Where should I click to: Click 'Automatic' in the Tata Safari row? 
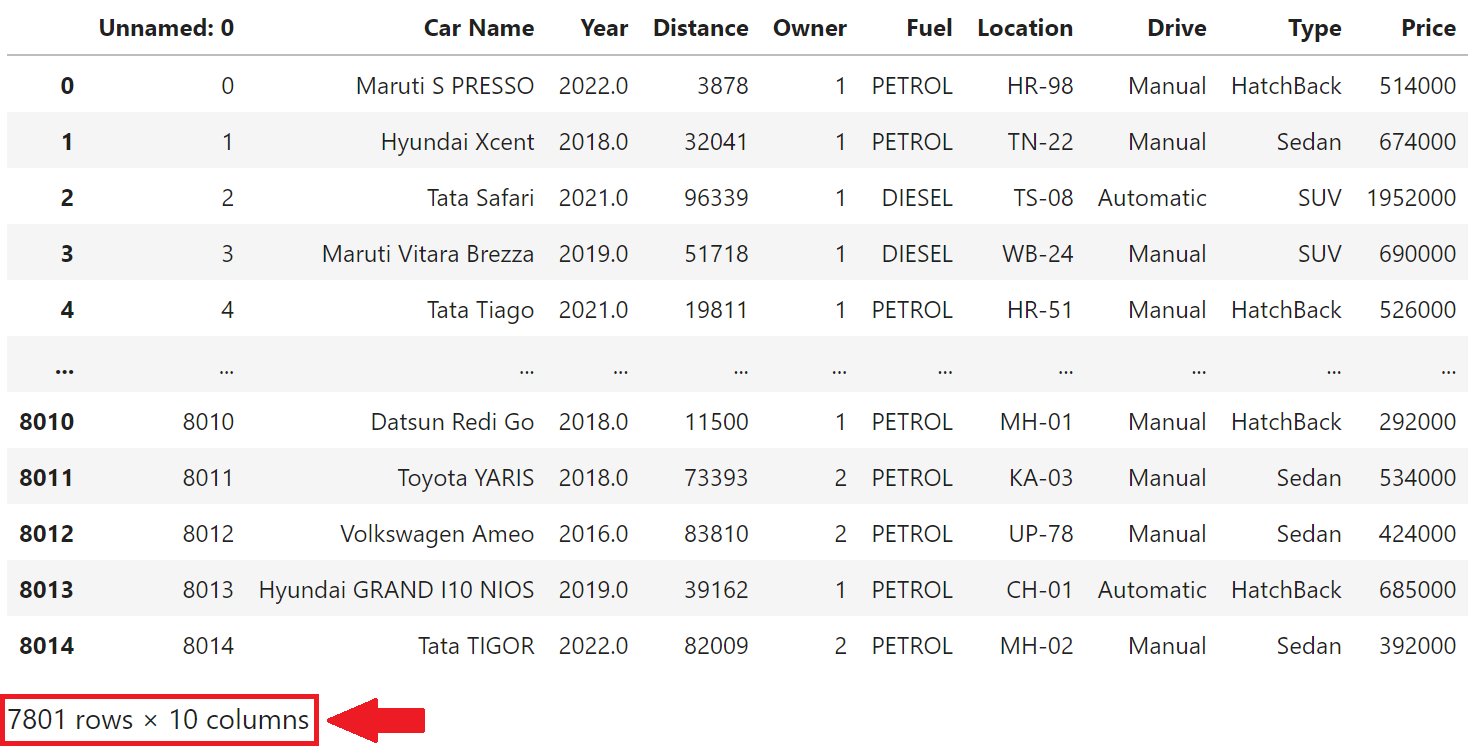tap(1153, 198)
